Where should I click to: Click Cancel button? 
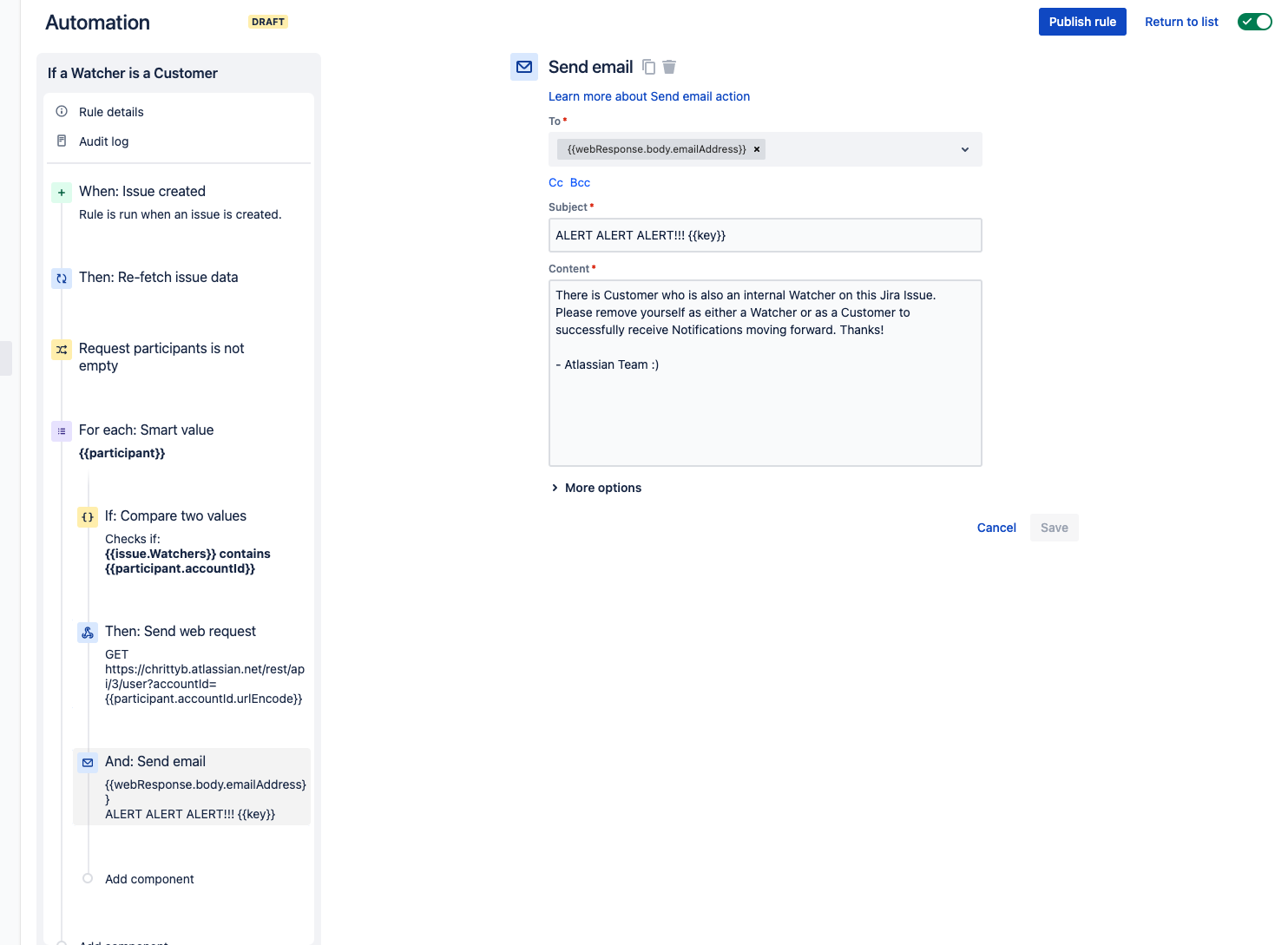(x=996, y=528)
